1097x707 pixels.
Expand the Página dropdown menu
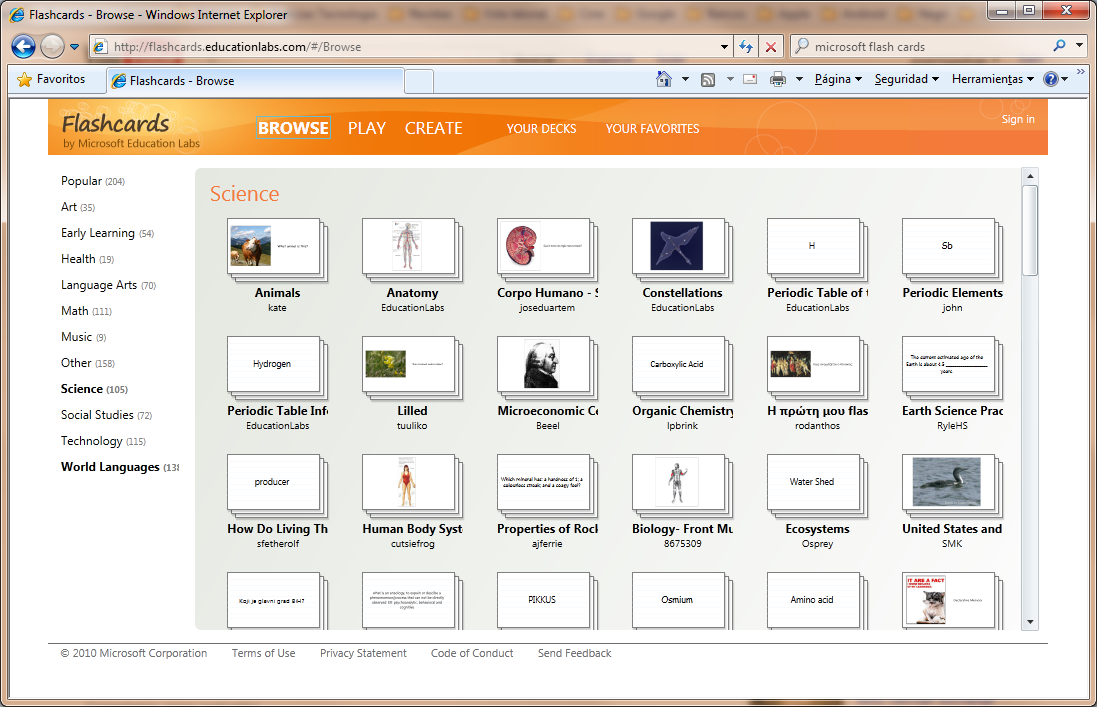click(838, 79)
